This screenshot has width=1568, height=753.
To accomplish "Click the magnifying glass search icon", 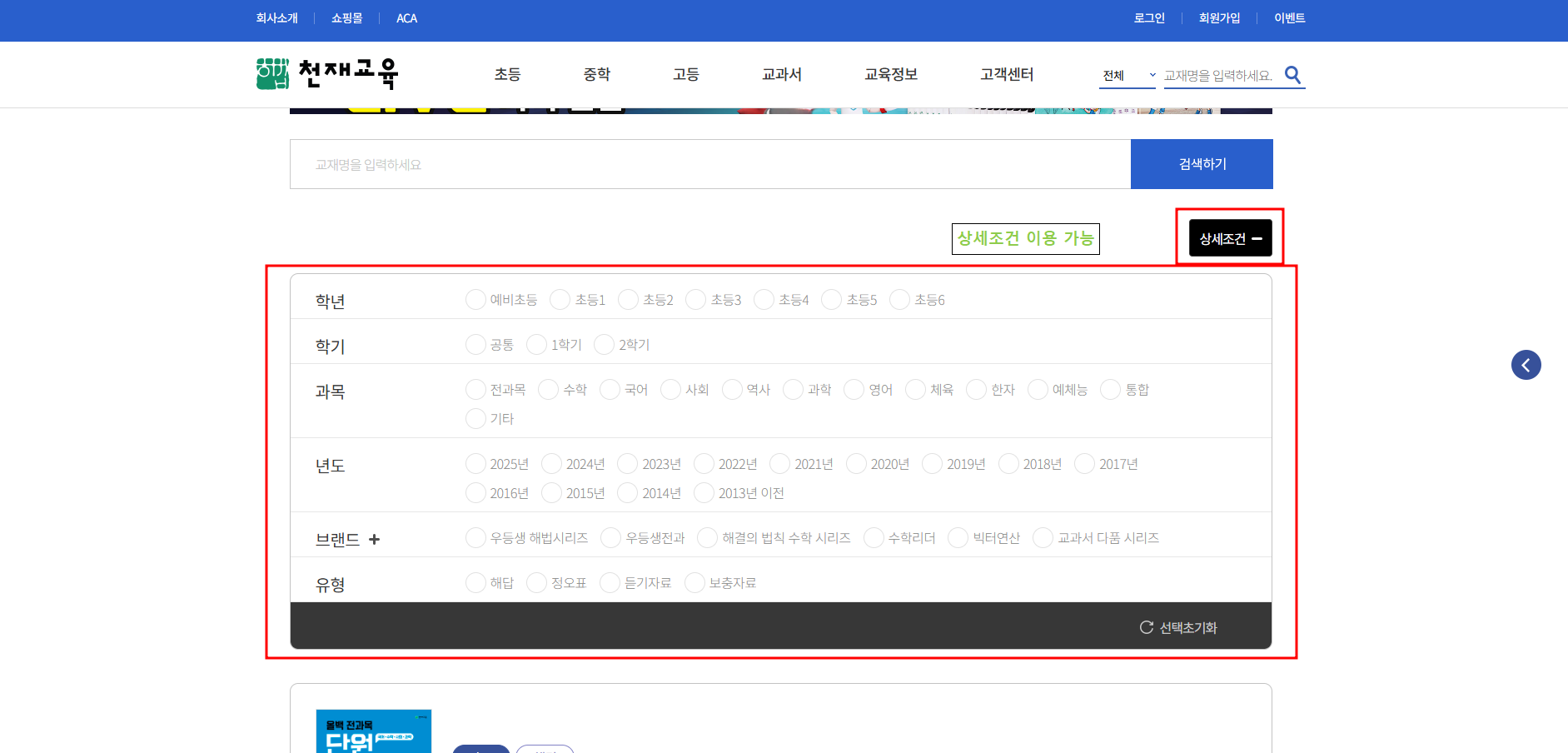I will (1292, 75).
